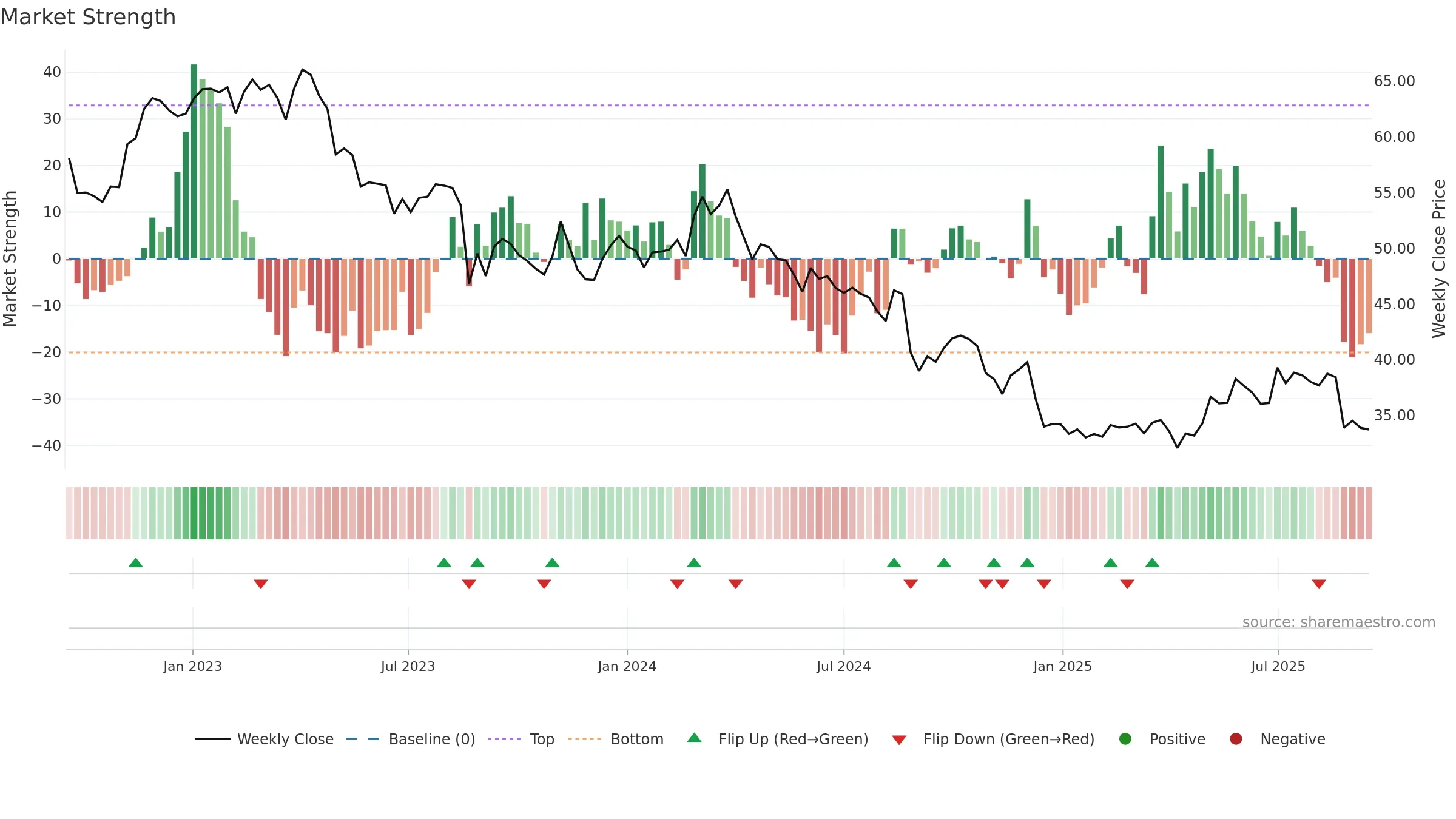The width and height of the screenshot is (1456, 819).
Task: Click the Weekly Close Price axis title
Action: pyautogui.click(x=1439, y=258)
